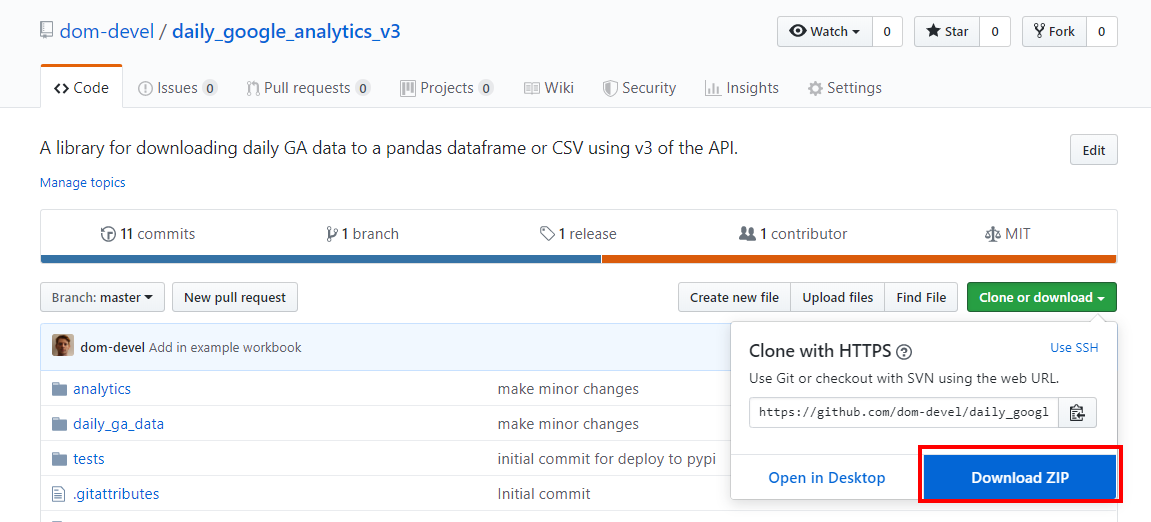View the 1 branch list

(362, 234)
